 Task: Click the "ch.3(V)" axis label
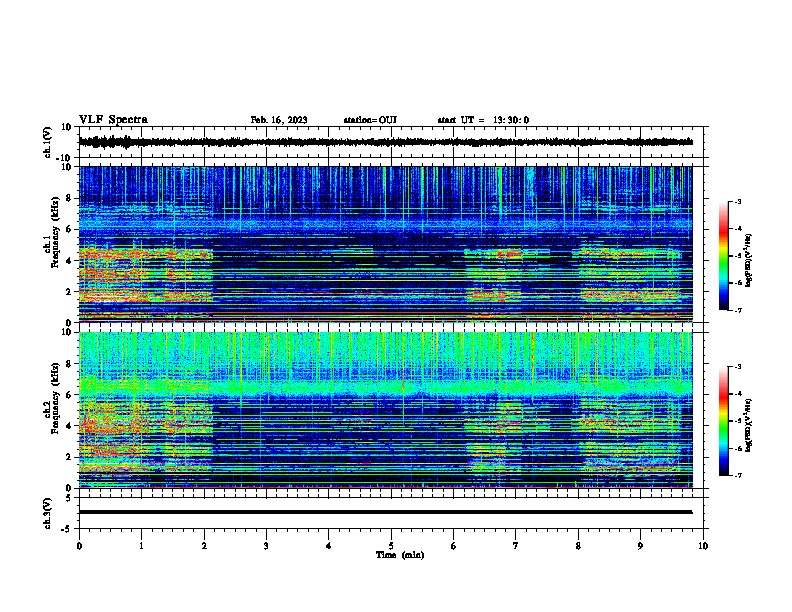click(x=48, y=513)
